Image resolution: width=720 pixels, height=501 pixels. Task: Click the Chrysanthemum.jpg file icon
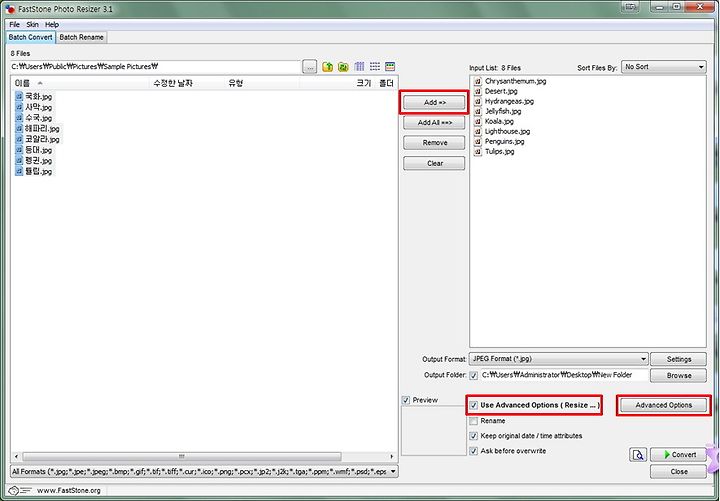tap(478, 81)
